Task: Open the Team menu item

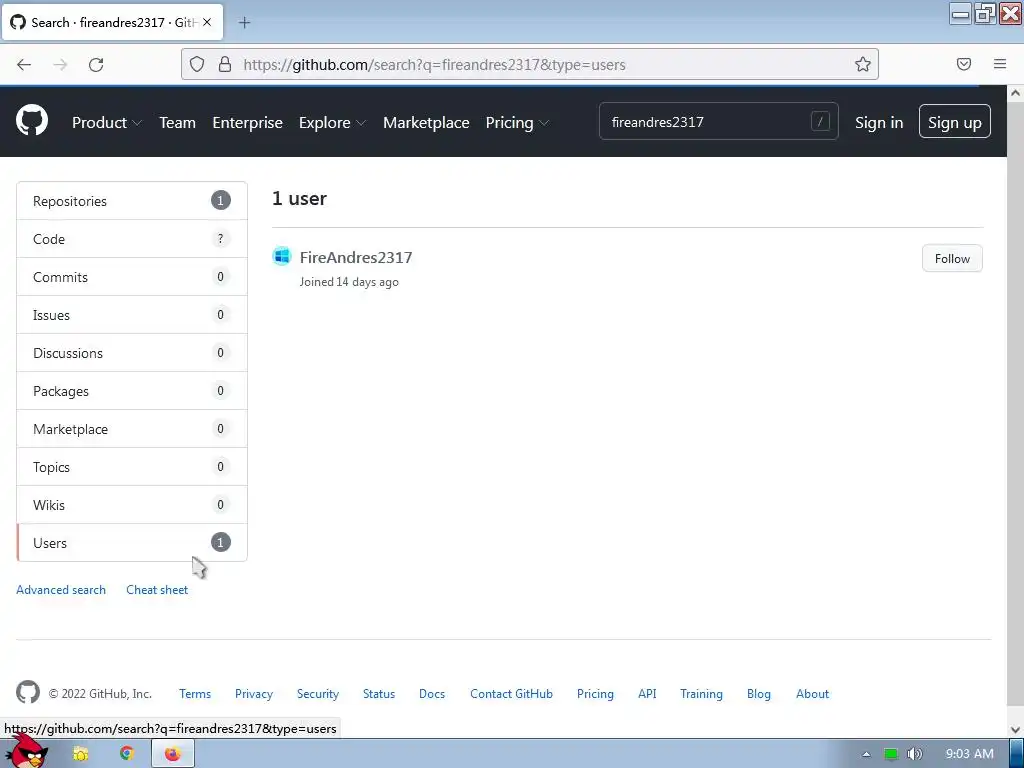Action: pos(178,123)
